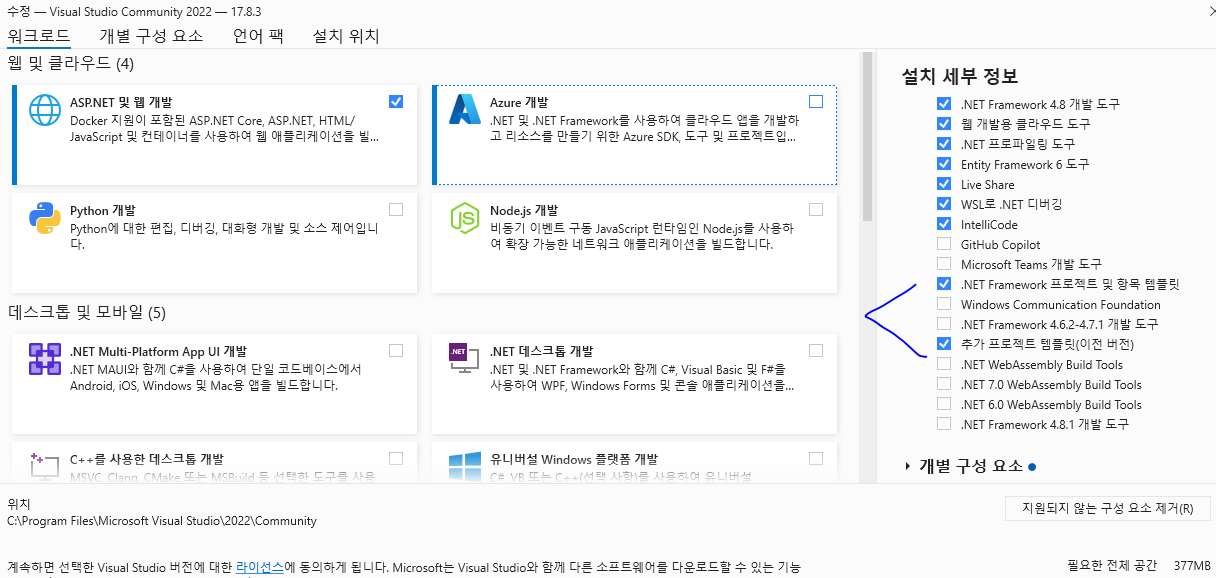1216x578 pixels.
Task: Check the .NET Multi-Platform App UI 개발 box
Action: (396, 350)
